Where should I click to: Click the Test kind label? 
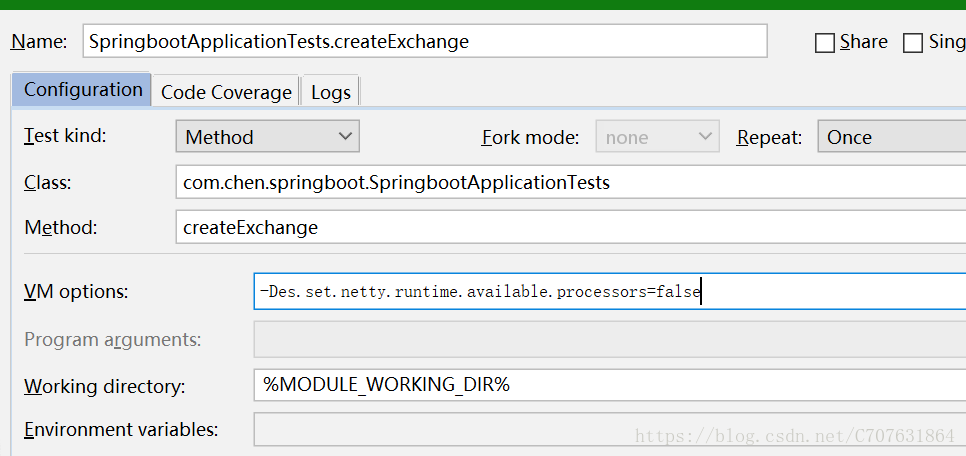coord(65,136)
